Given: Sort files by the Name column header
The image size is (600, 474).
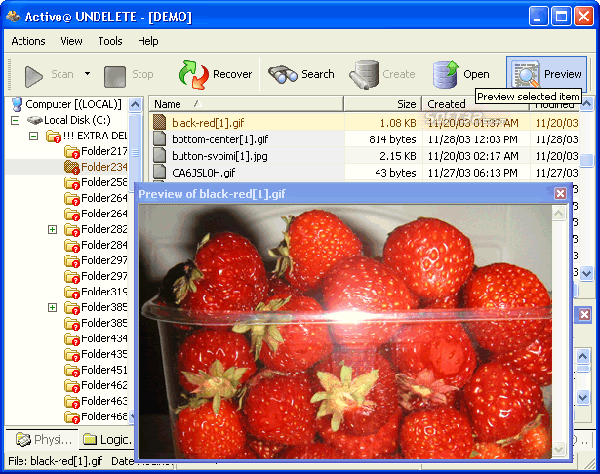Looking at the screenshot, I should click(x=246, y=104).
